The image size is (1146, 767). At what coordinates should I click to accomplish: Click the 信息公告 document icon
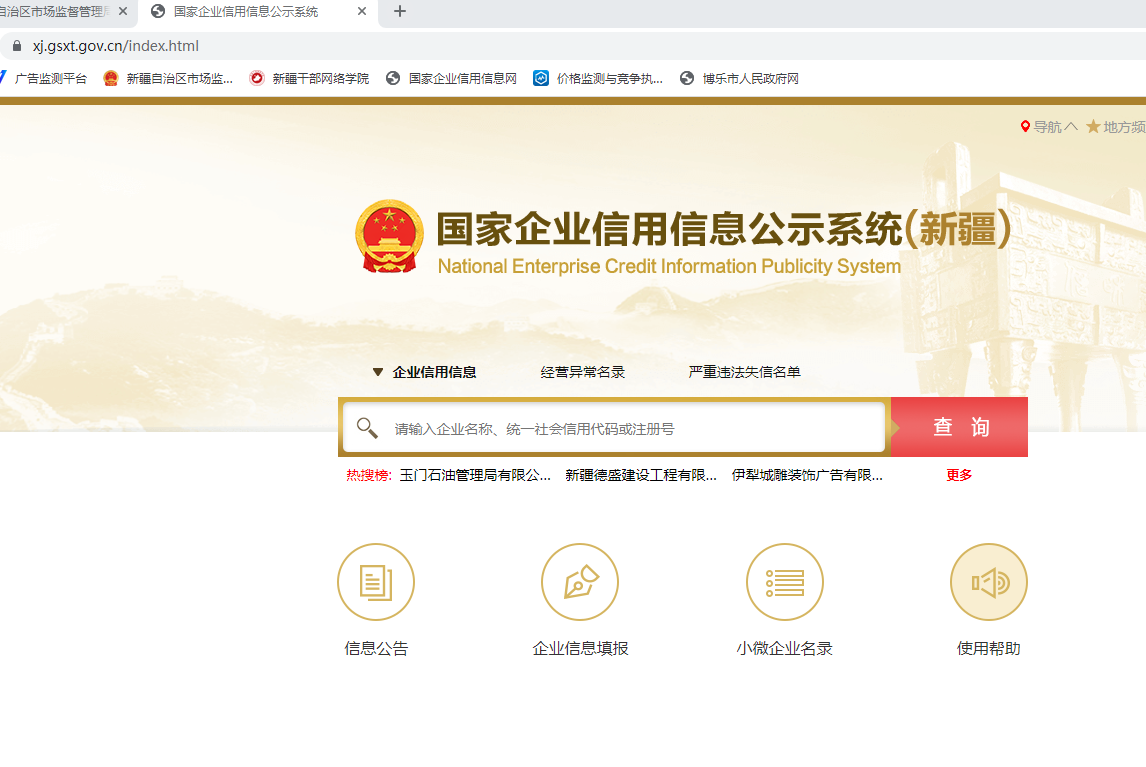pyautogui.click(x=376, y=582)
